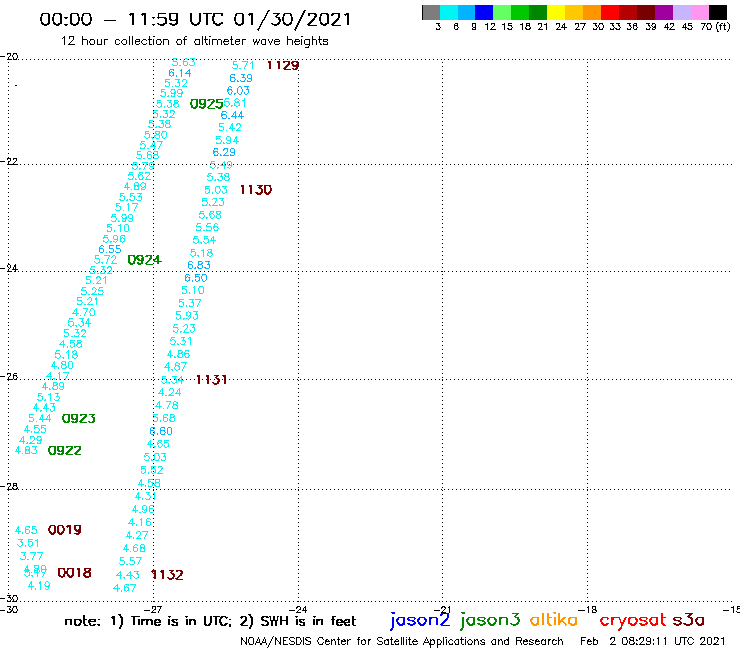Select the -21 longitude axis label
The width and height of the screenshot is (740, 650).
tap(443, 609)
